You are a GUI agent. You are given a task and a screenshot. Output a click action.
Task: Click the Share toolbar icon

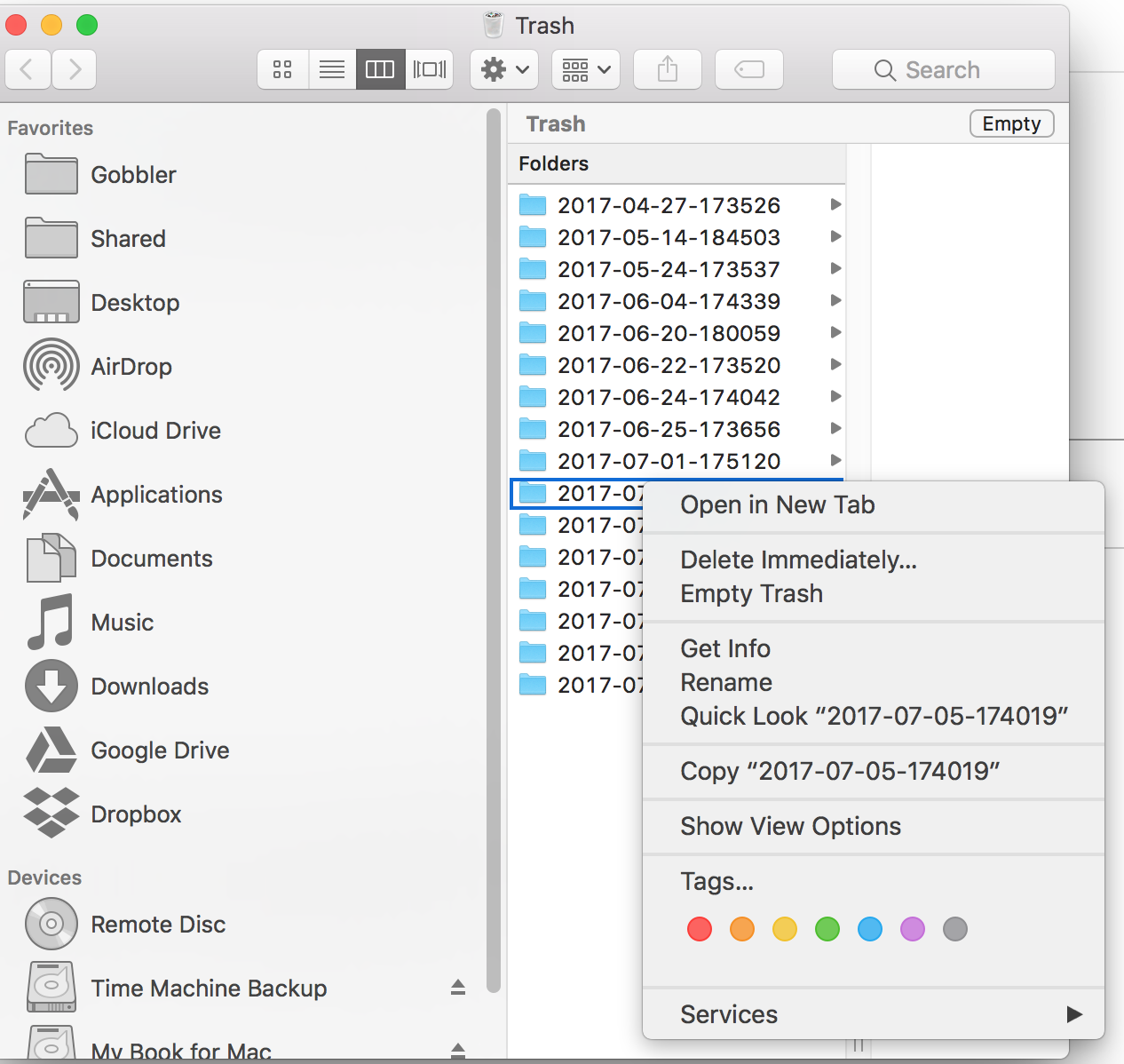(x=668, y=69)
